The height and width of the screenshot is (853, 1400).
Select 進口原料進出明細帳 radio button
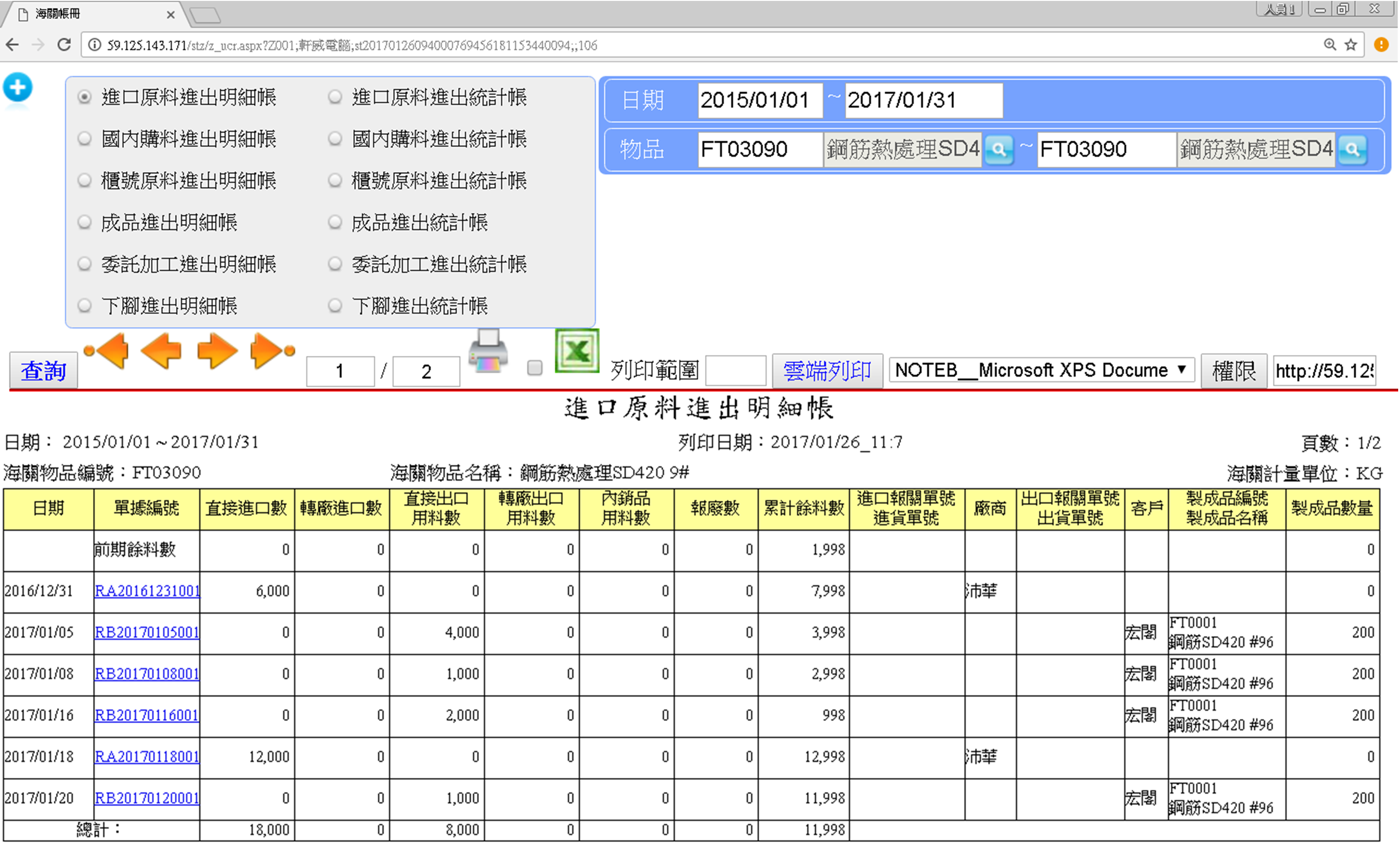pyautogui.click(x=85, y=97)
